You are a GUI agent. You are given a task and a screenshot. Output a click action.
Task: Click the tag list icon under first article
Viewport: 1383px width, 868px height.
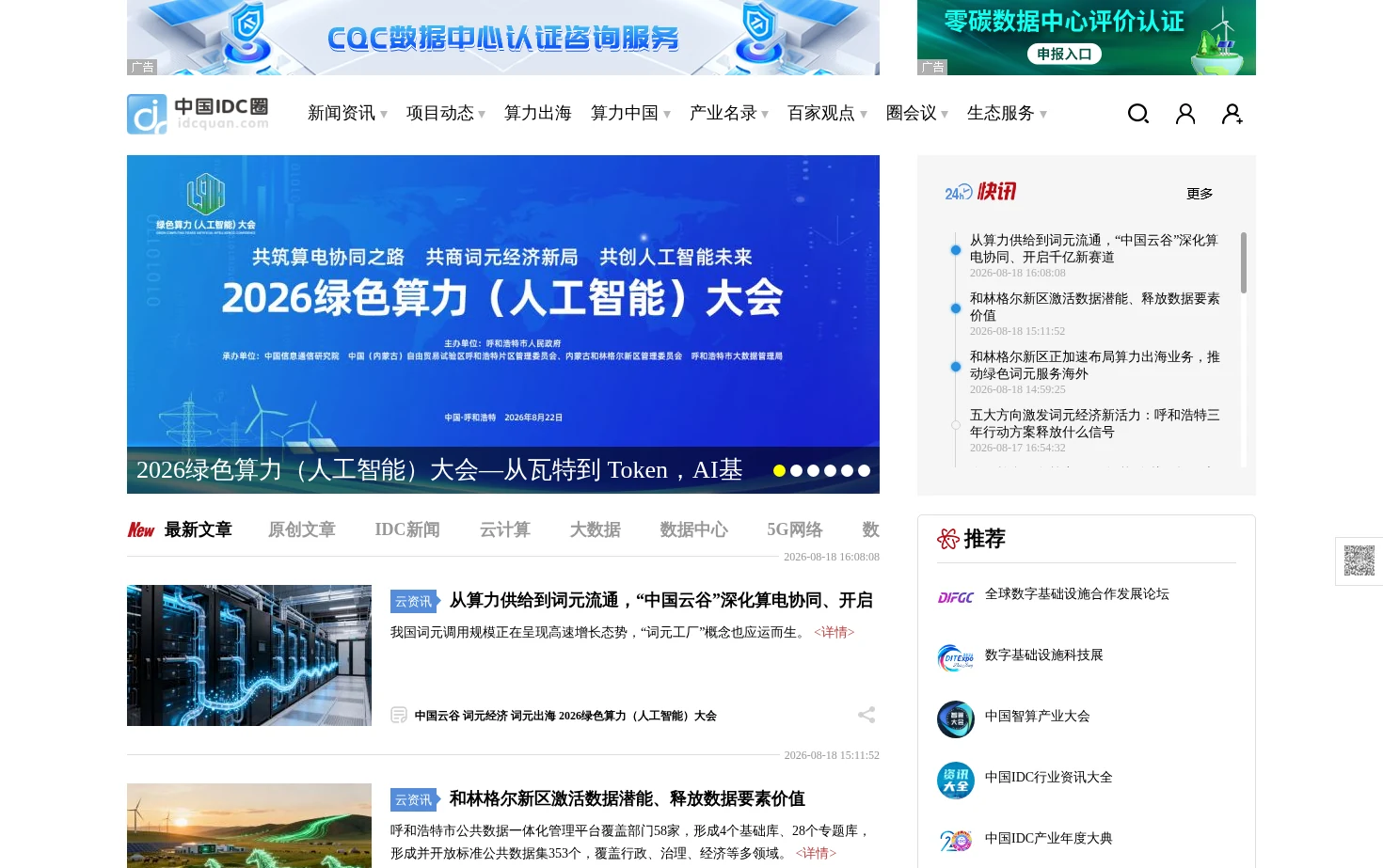399,715
